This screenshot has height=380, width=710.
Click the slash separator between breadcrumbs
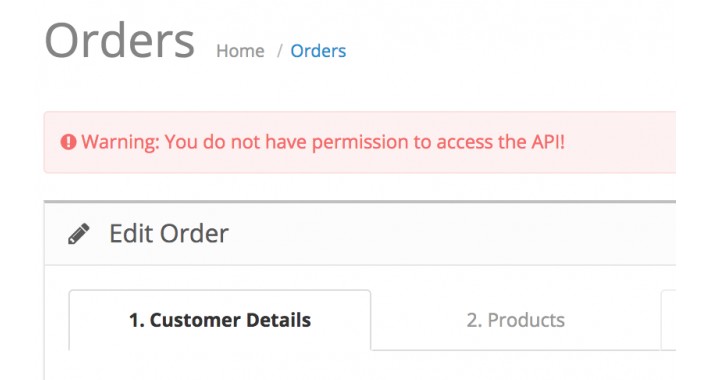(279, 51)
